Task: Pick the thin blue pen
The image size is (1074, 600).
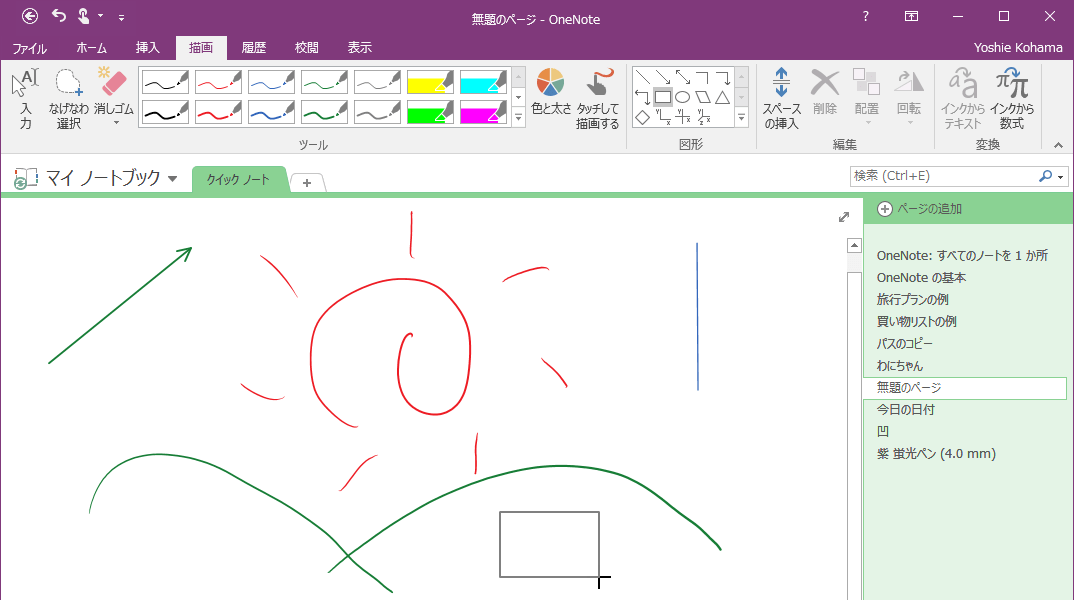Action: pos(271,82)
